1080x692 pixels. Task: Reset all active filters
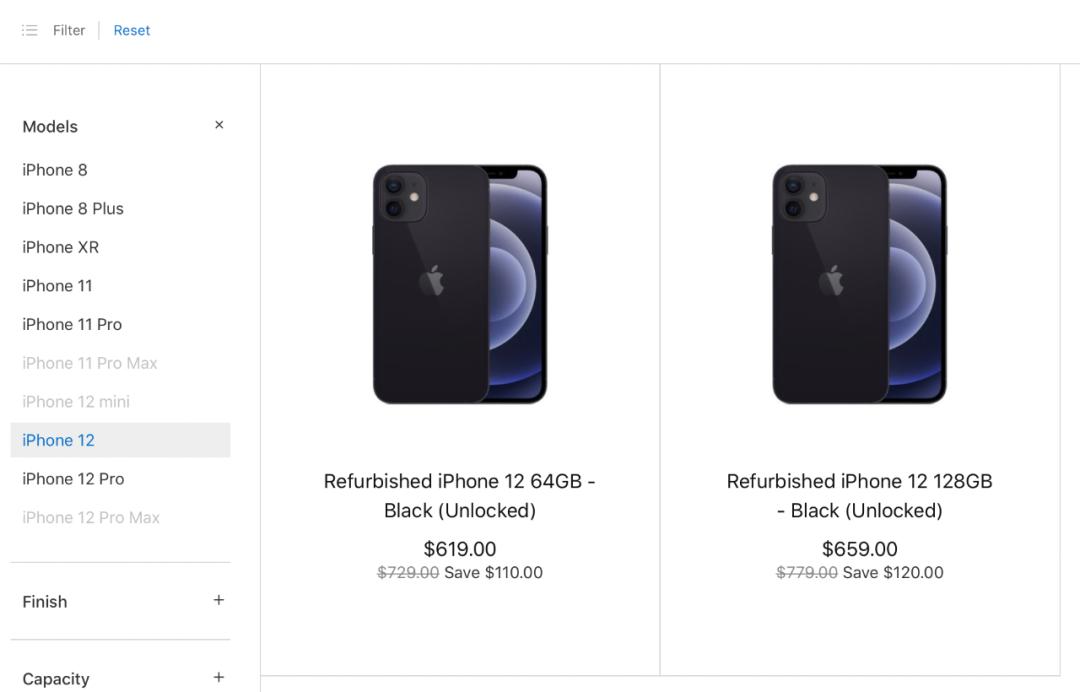[x=131, y=30]
